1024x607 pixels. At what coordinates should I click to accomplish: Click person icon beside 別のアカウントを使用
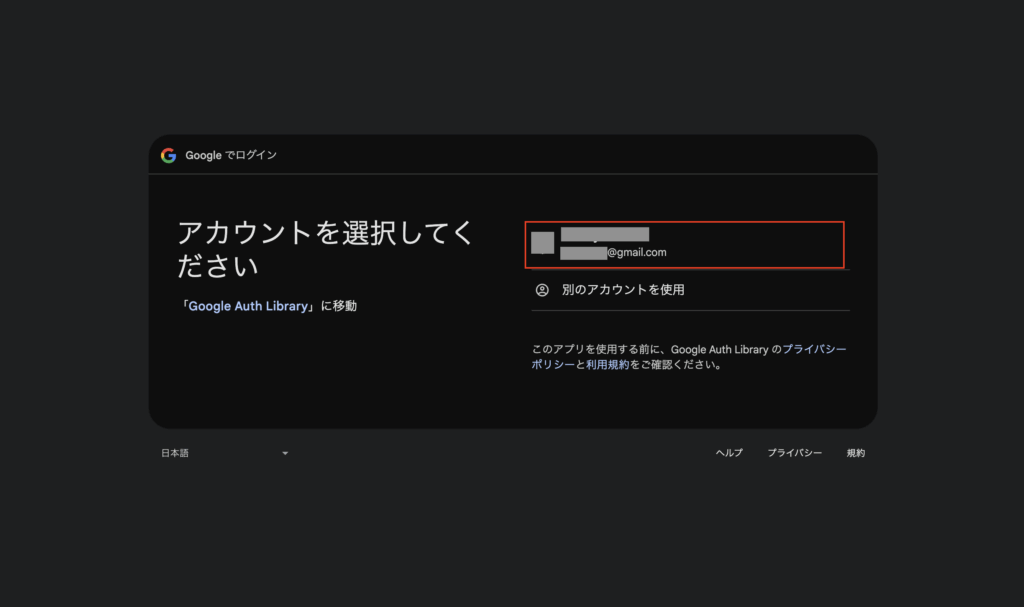542,290
